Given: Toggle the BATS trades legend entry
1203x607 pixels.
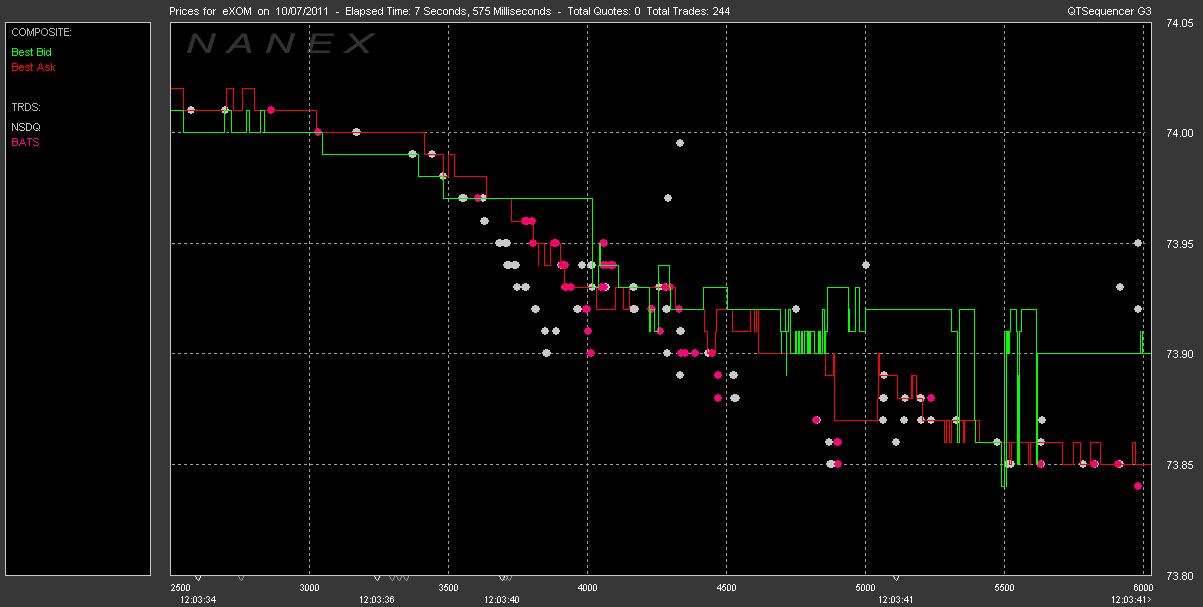Looking at the screenshot, I should [25, 142].
